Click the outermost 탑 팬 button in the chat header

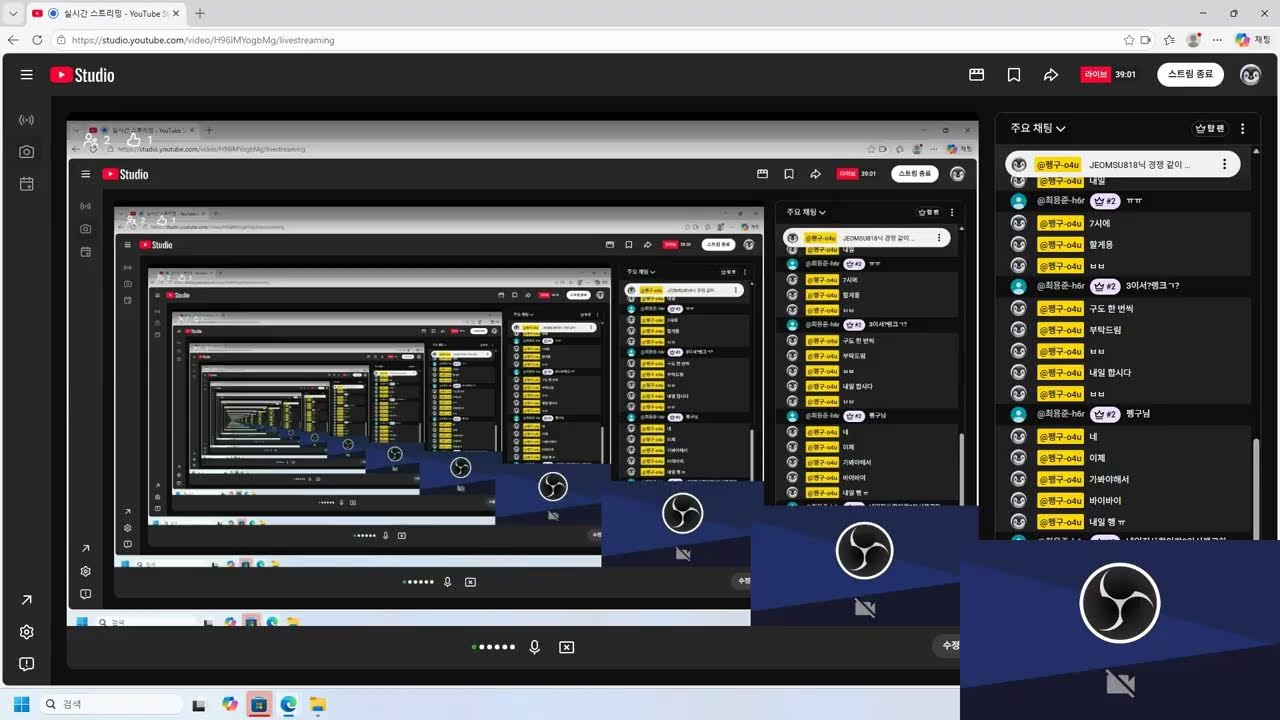(x=1210, y=129)
